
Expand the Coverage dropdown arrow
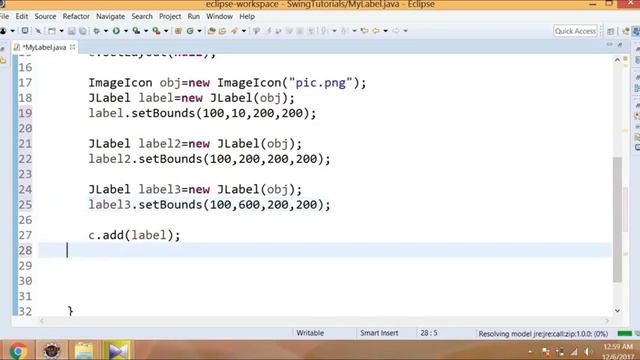click(x=146, y=31)
